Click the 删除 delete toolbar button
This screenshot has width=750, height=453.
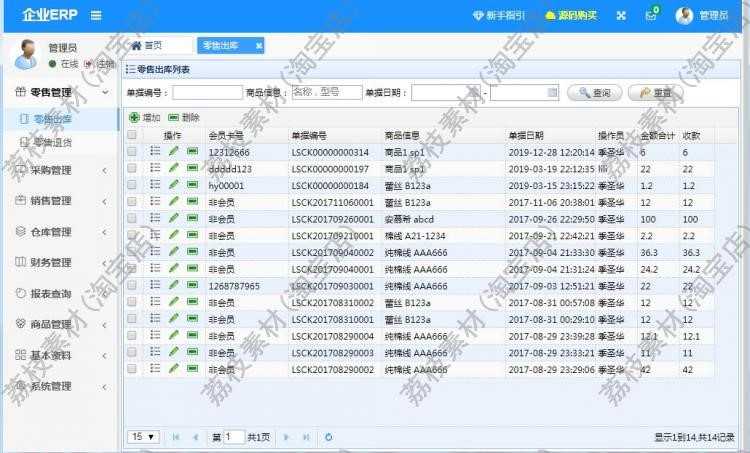click(184, 117)
